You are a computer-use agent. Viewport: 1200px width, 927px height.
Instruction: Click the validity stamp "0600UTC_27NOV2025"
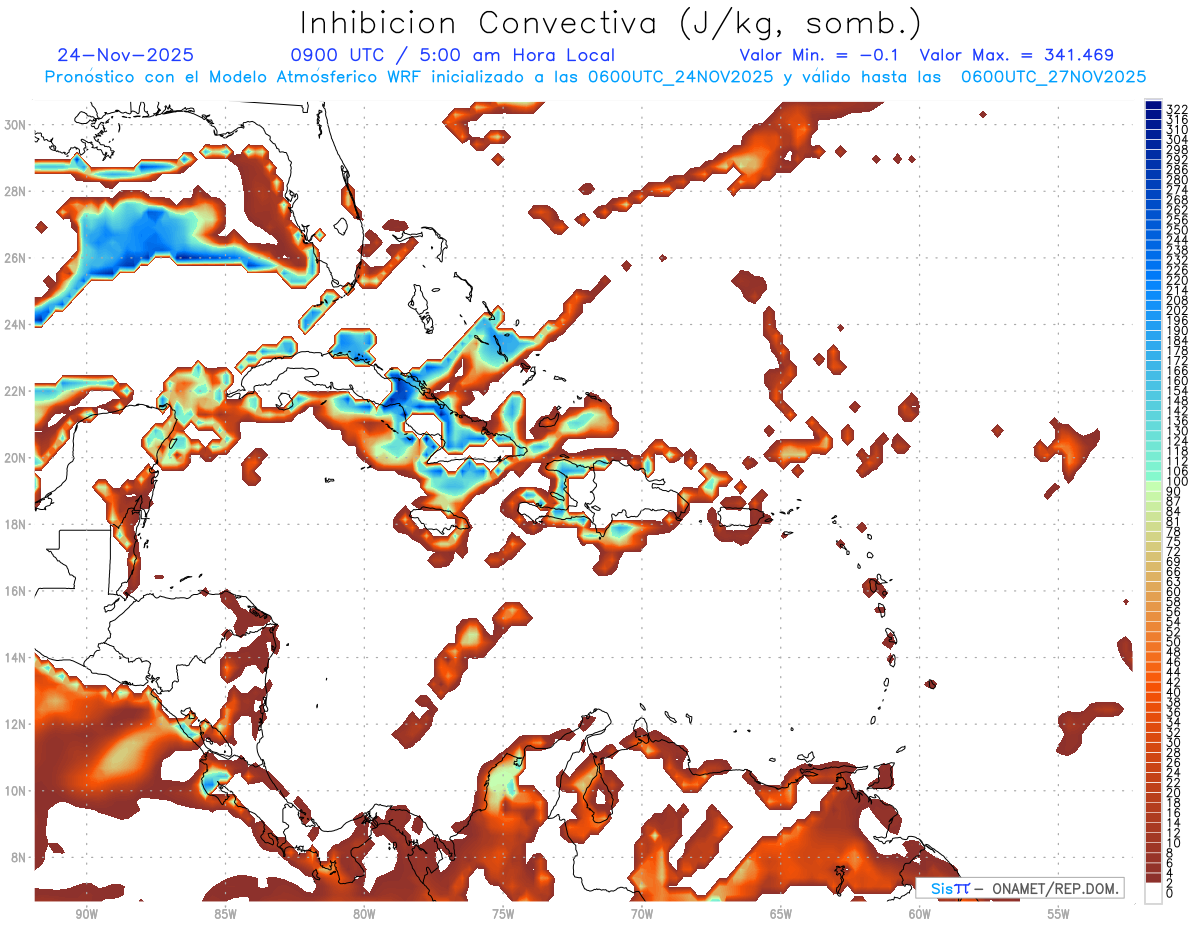point(1053,77)
